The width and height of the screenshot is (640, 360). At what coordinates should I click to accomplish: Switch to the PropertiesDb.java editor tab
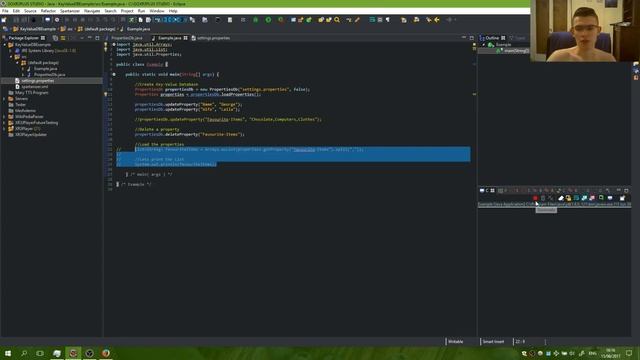click(127, 38)
